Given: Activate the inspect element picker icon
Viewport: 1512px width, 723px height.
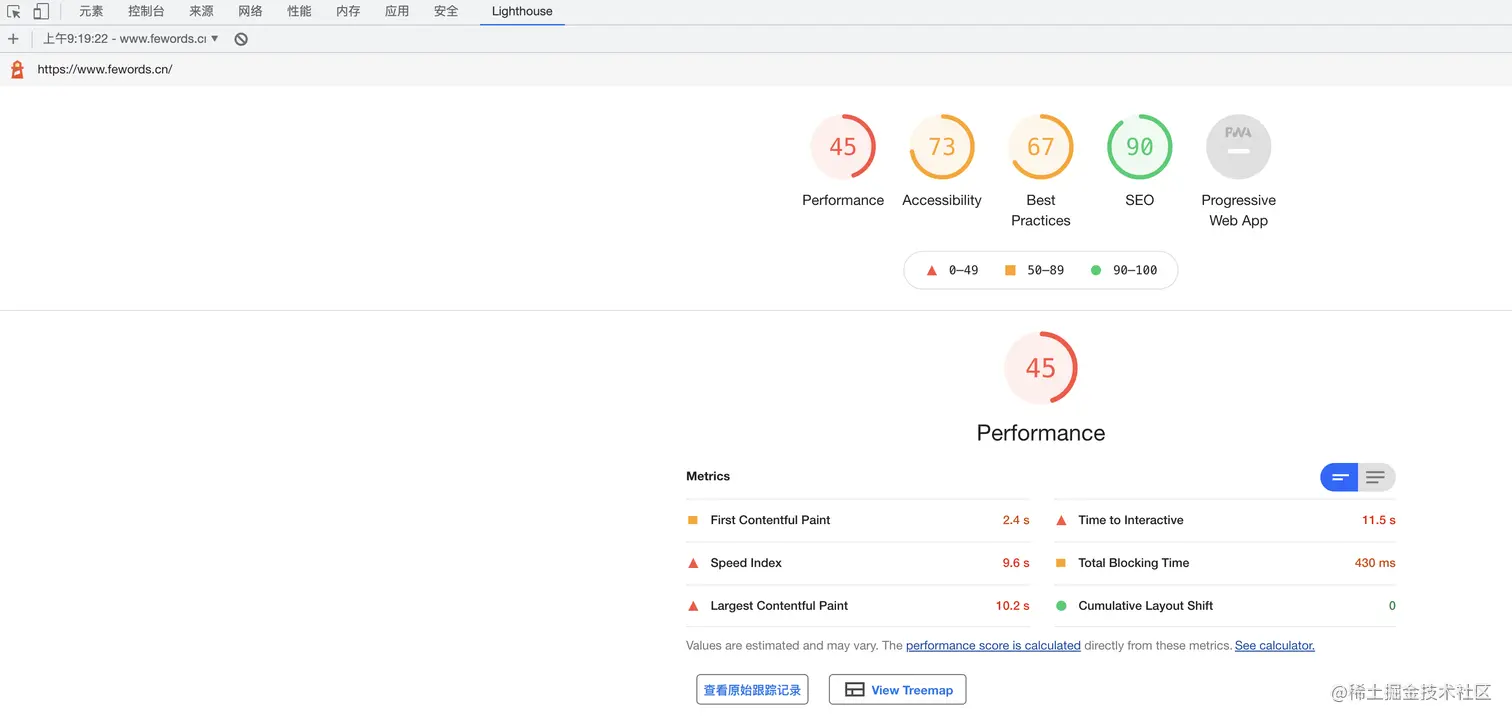Looking at the screenshot, I should pos(14,11).
